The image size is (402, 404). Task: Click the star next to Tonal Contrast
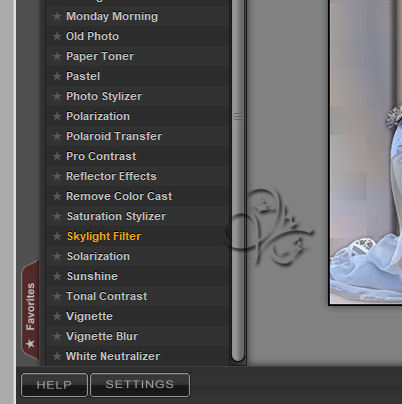click(57, 296)
